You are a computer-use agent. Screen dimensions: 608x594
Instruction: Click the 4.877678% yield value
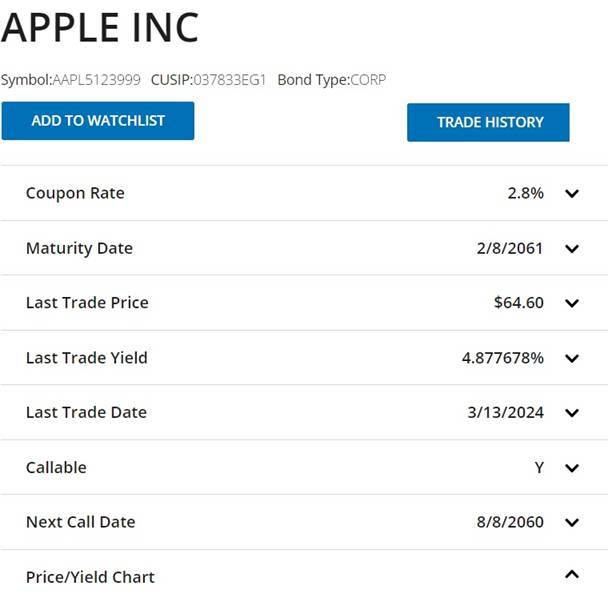pyautogui.click(x=503, y=358)
